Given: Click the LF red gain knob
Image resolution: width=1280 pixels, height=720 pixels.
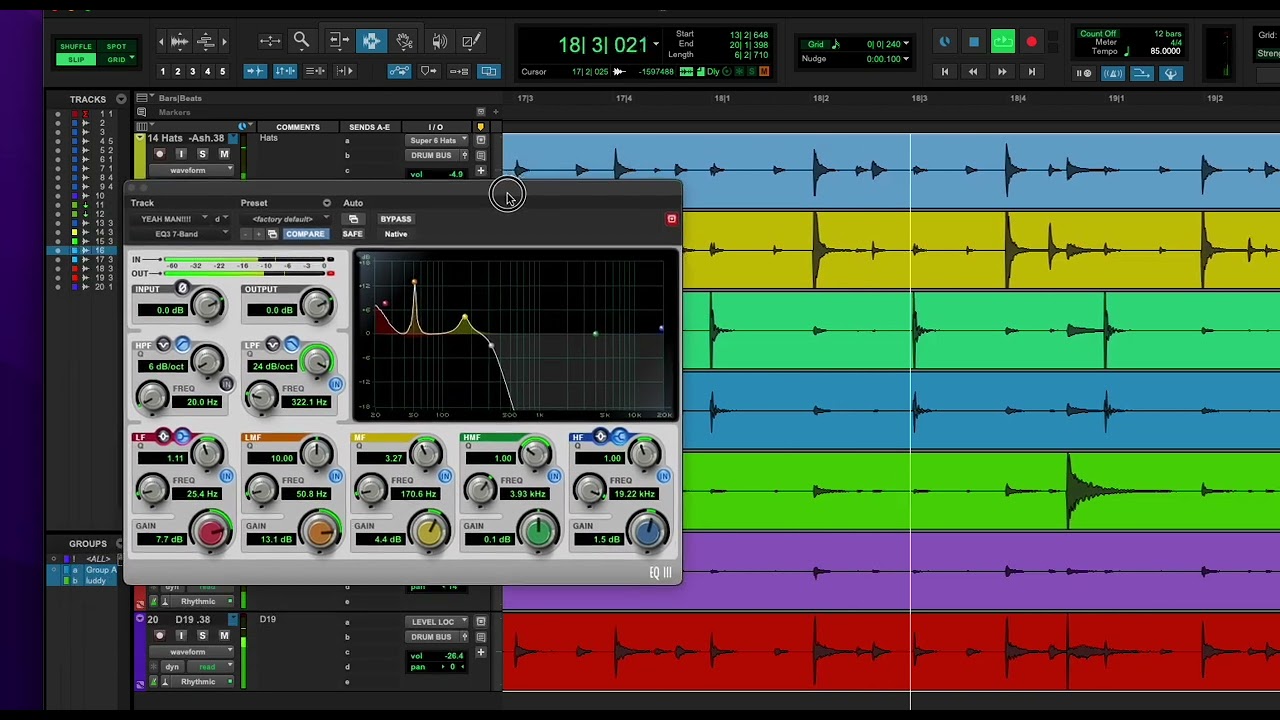Looking at the screenshot, I should 211,533.
